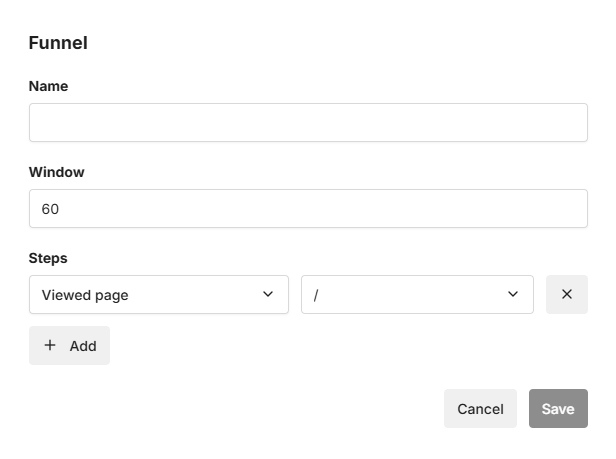Click the "/" value in the path selector
The image size is (616, 459).
coord(316,295)
